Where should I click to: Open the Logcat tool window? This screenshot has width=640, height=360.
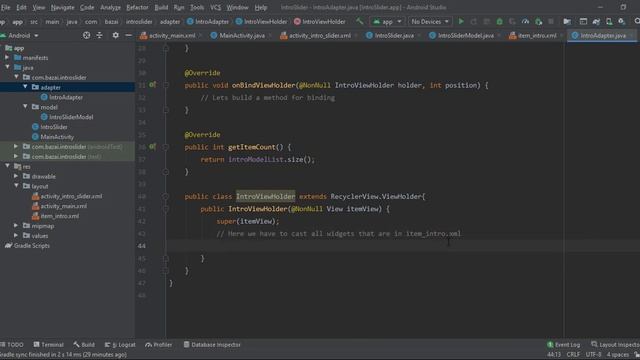tap(120, 344)
